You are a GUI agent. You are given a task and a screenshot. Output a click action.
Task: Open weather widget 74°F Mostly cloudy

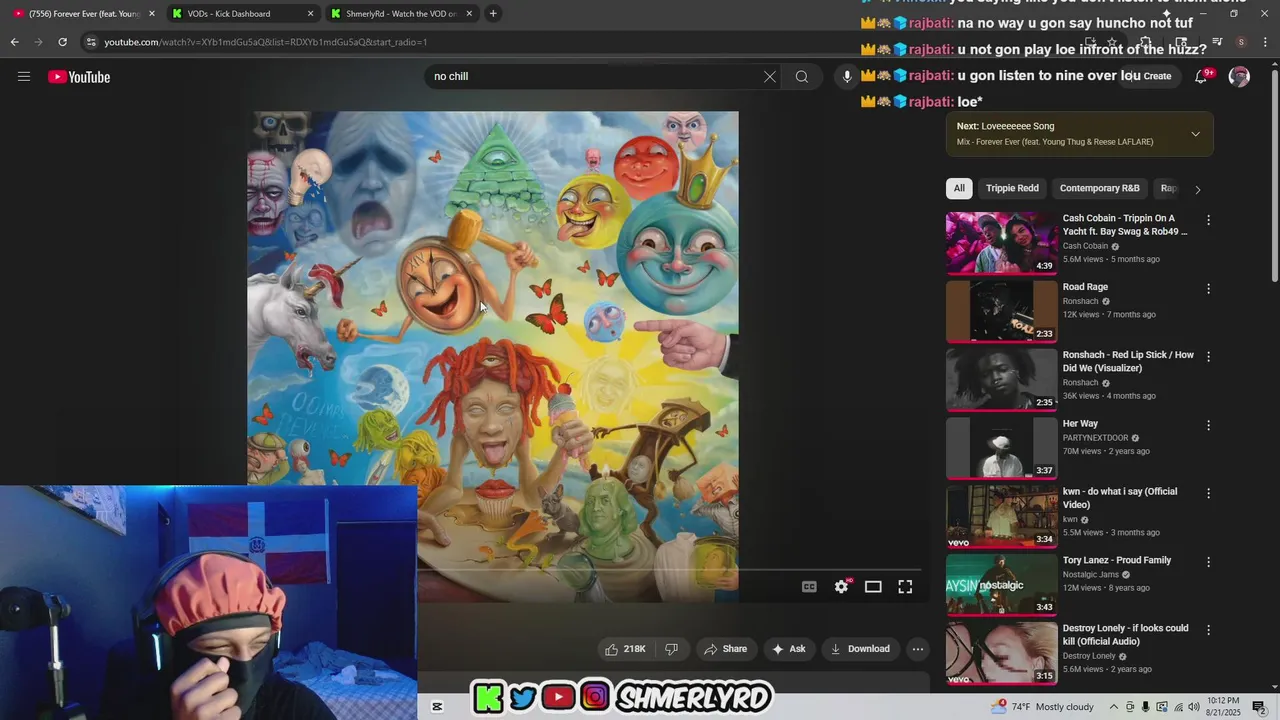click(x=1042, y=707)
